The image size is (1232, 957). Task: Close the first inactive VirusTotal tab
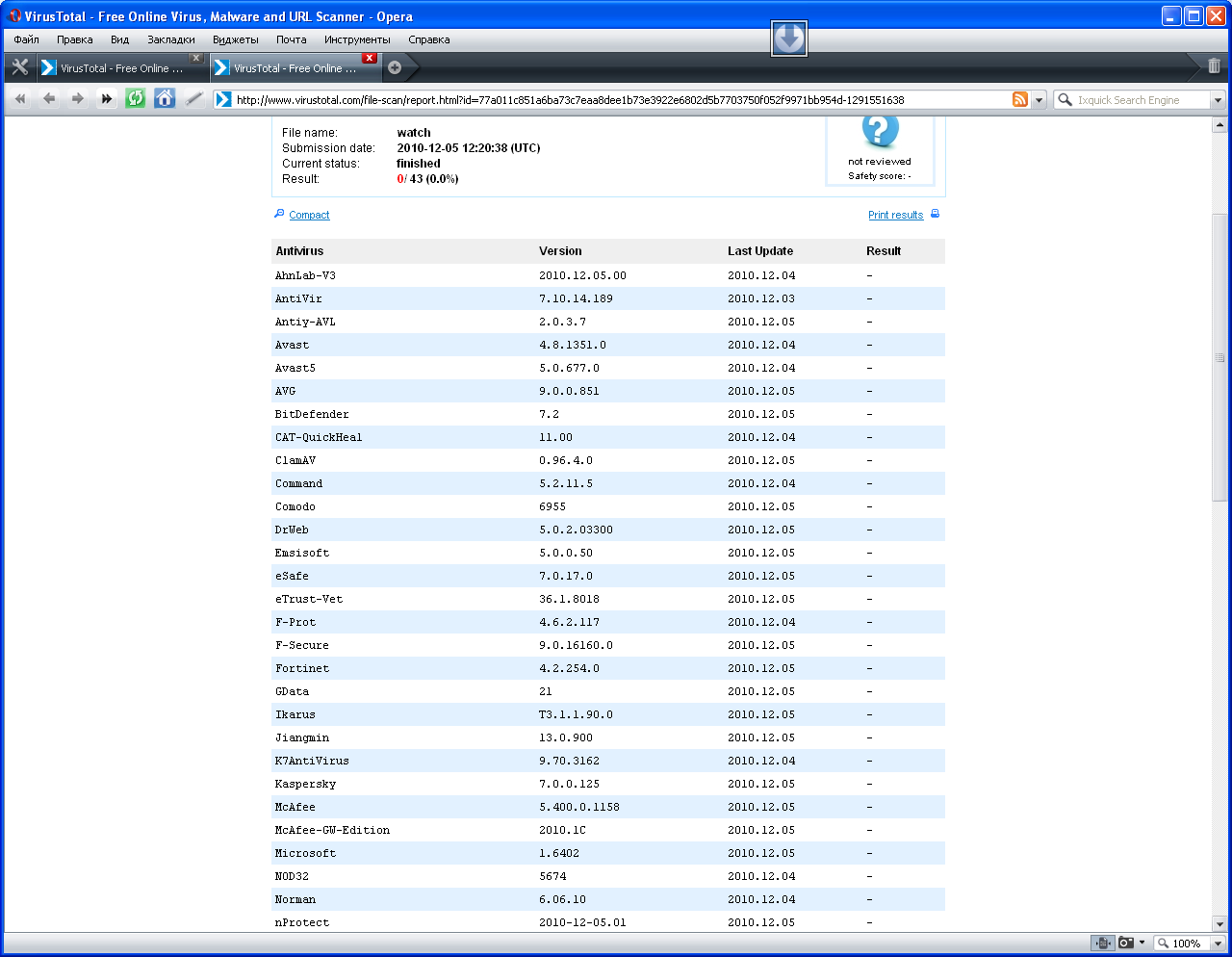(195, 58)
